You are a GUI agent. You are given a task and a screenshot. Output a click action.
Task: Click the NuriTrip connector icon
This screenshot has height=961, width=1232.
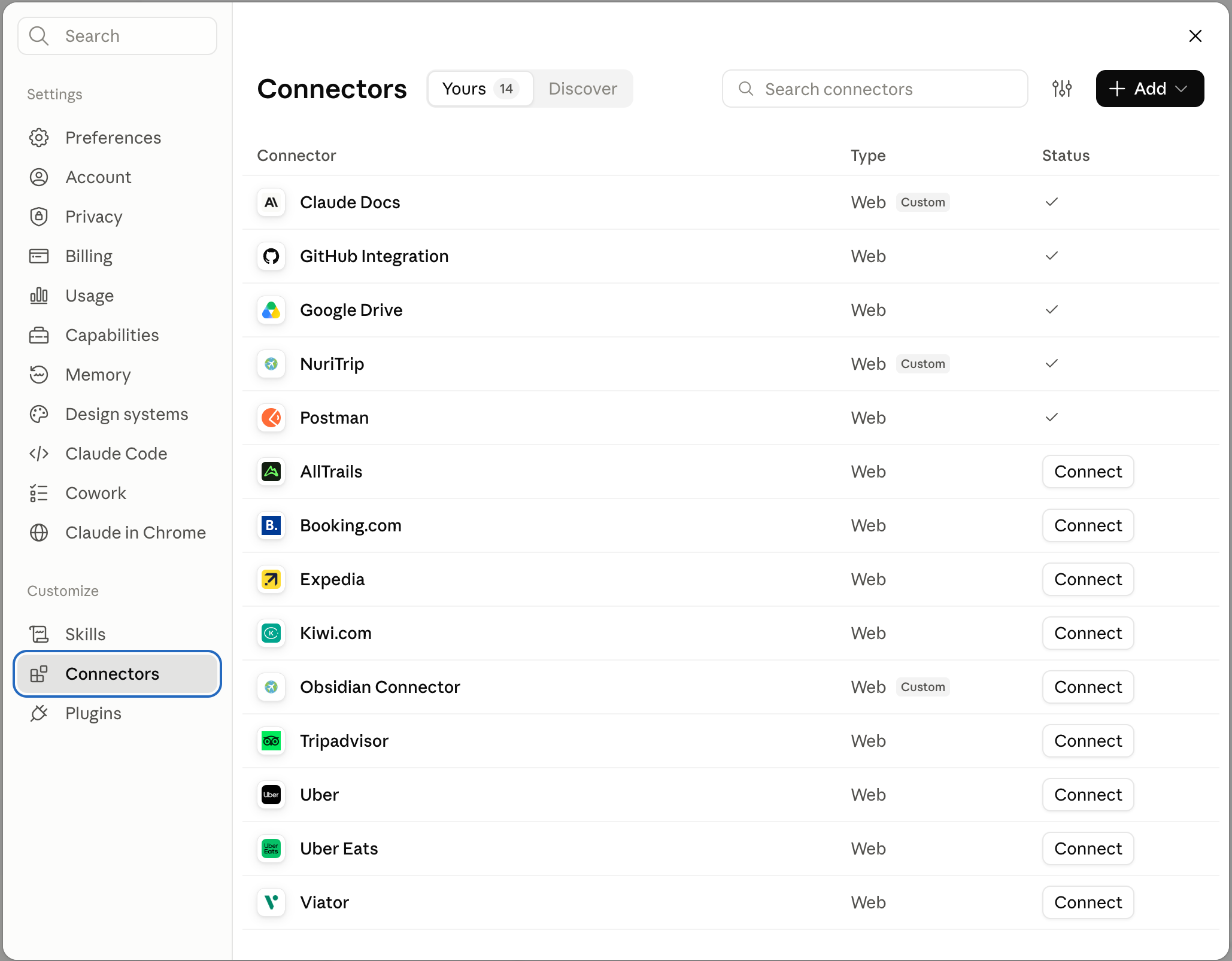pyautogui.click(x=271, y=364)
